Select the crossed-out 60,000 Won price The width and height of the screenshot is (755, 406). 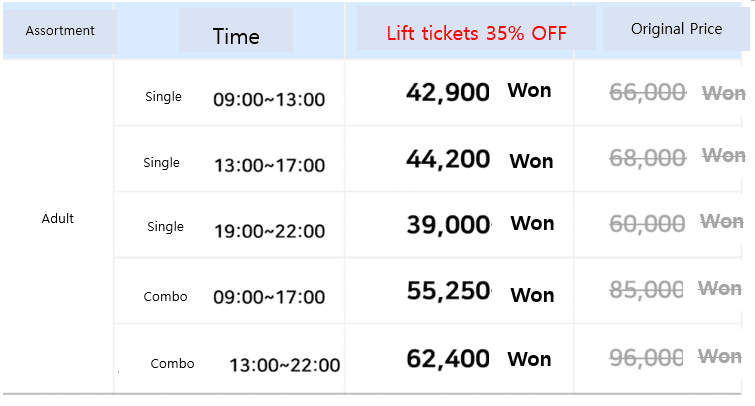point(677,222)
